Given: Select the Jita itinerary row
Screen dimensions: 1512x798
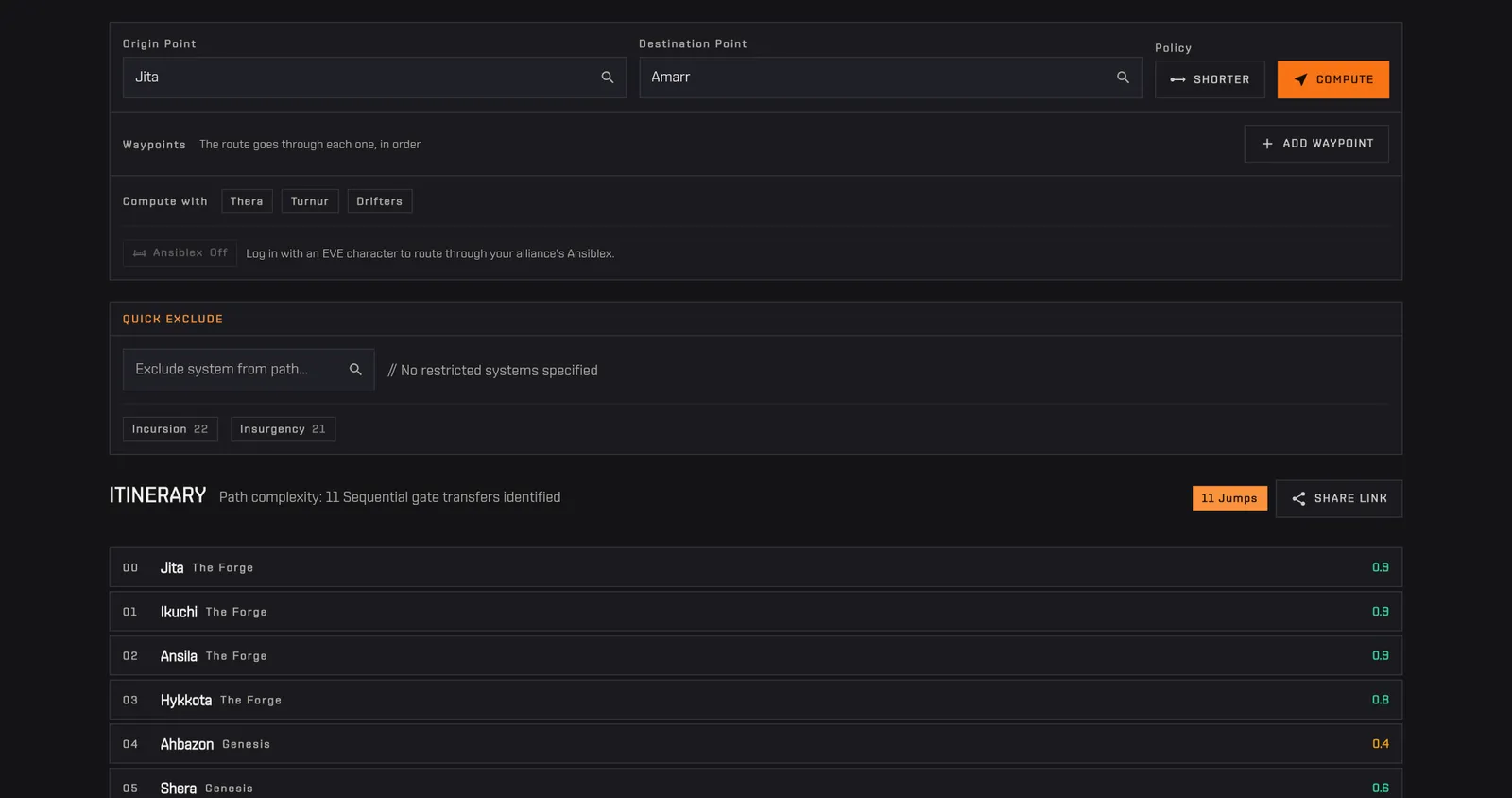Looking at the screenshot, I should [756, 567].
